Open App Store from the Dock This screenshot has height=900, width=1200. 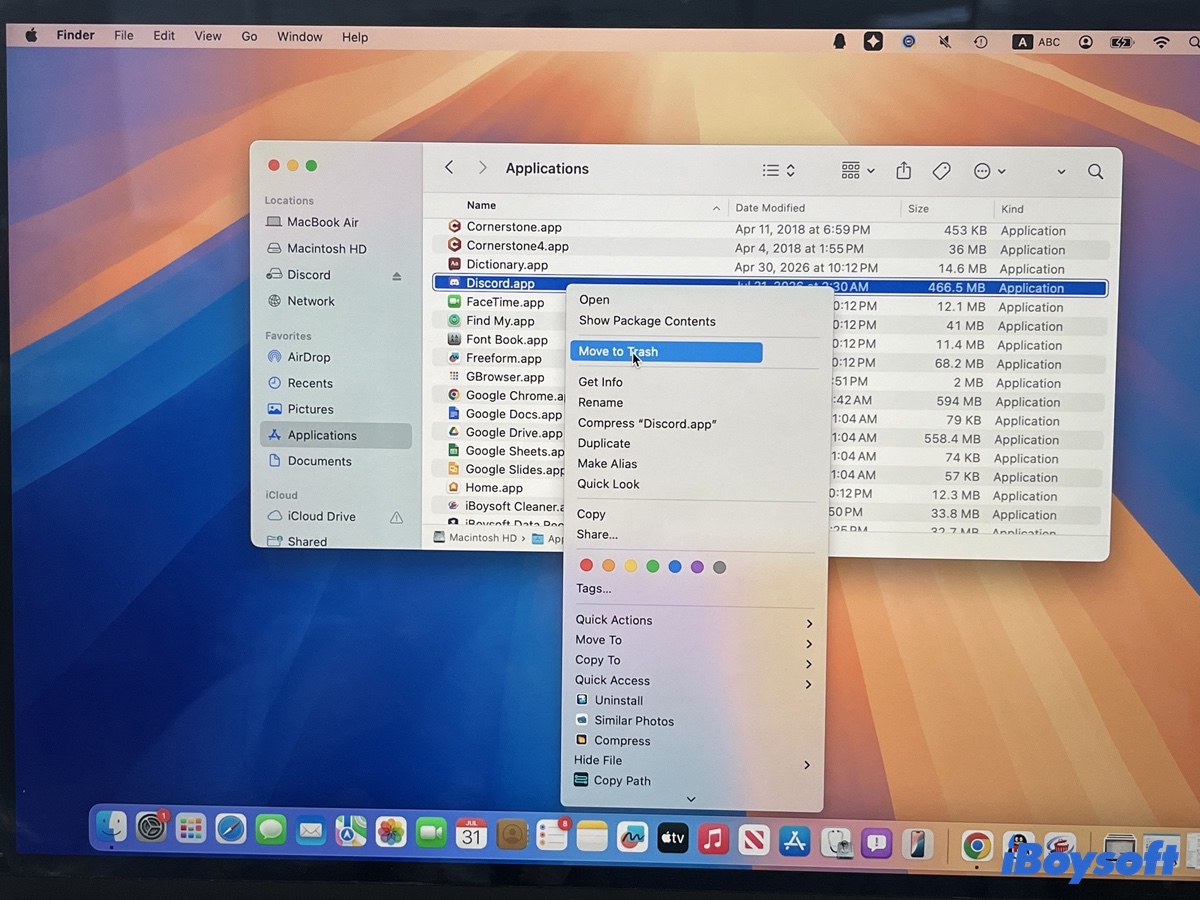click(x=794, y=841)
